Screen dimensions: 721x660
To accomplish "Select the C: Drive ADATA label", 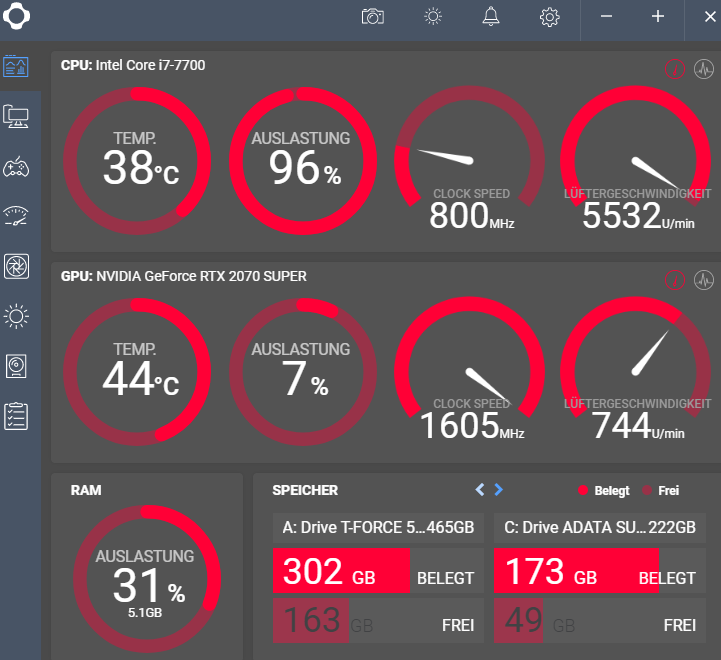I will click(x=600, y=528).
